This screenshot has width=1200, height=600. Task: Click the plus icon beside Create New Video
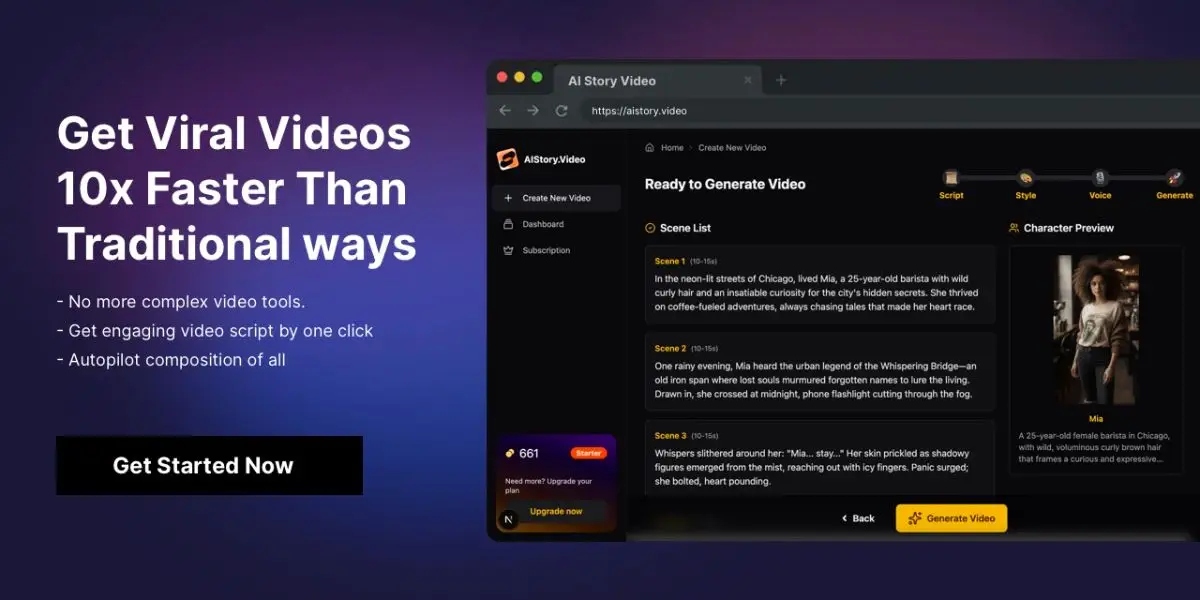[x=508, y=198]
